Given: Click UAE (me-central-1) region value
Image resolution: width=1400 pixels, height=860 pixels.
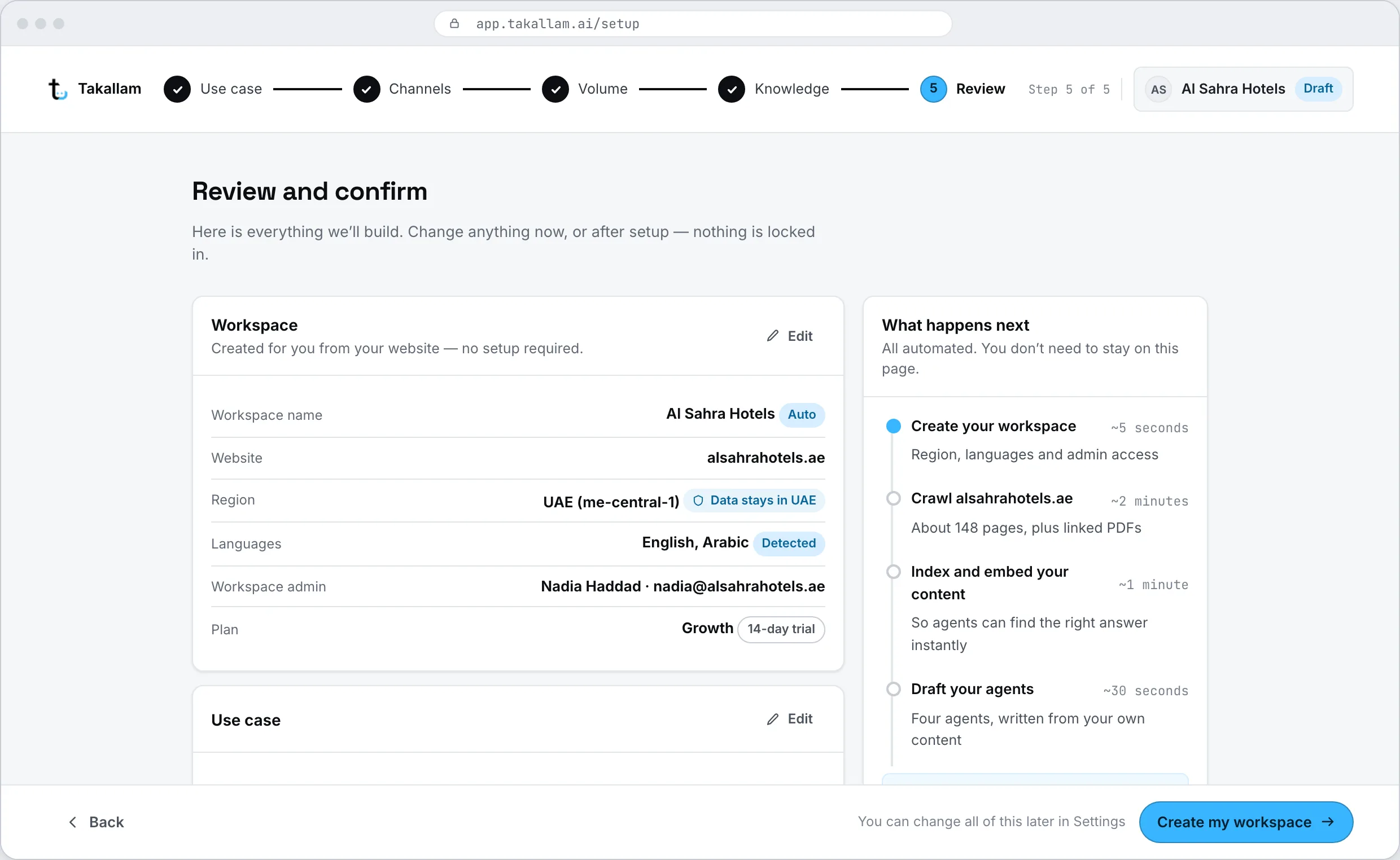Looking at the screenshot, I should coord(611,502).
